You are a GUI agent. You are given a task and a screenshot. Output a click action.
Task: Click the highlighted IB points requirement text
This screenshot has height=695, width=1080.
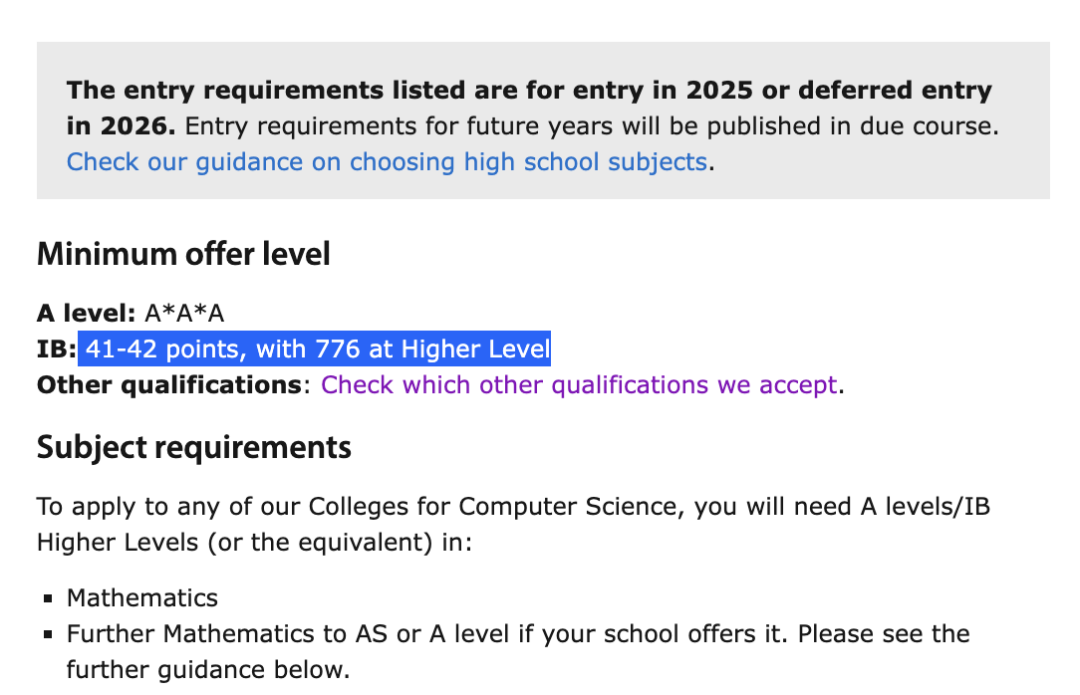315,349
